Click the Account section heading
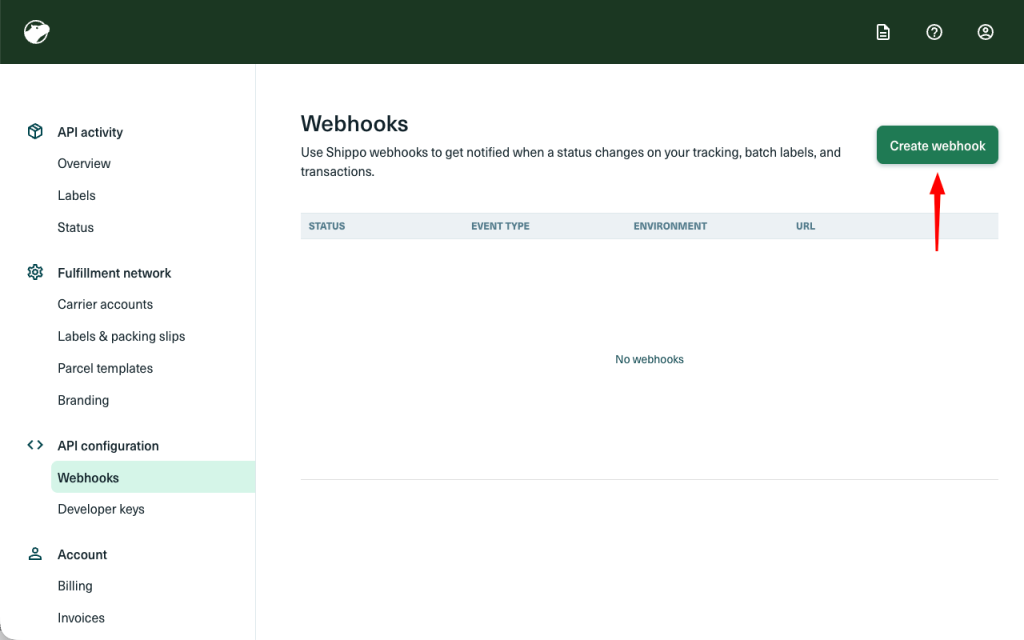 (x=82, y=554)
